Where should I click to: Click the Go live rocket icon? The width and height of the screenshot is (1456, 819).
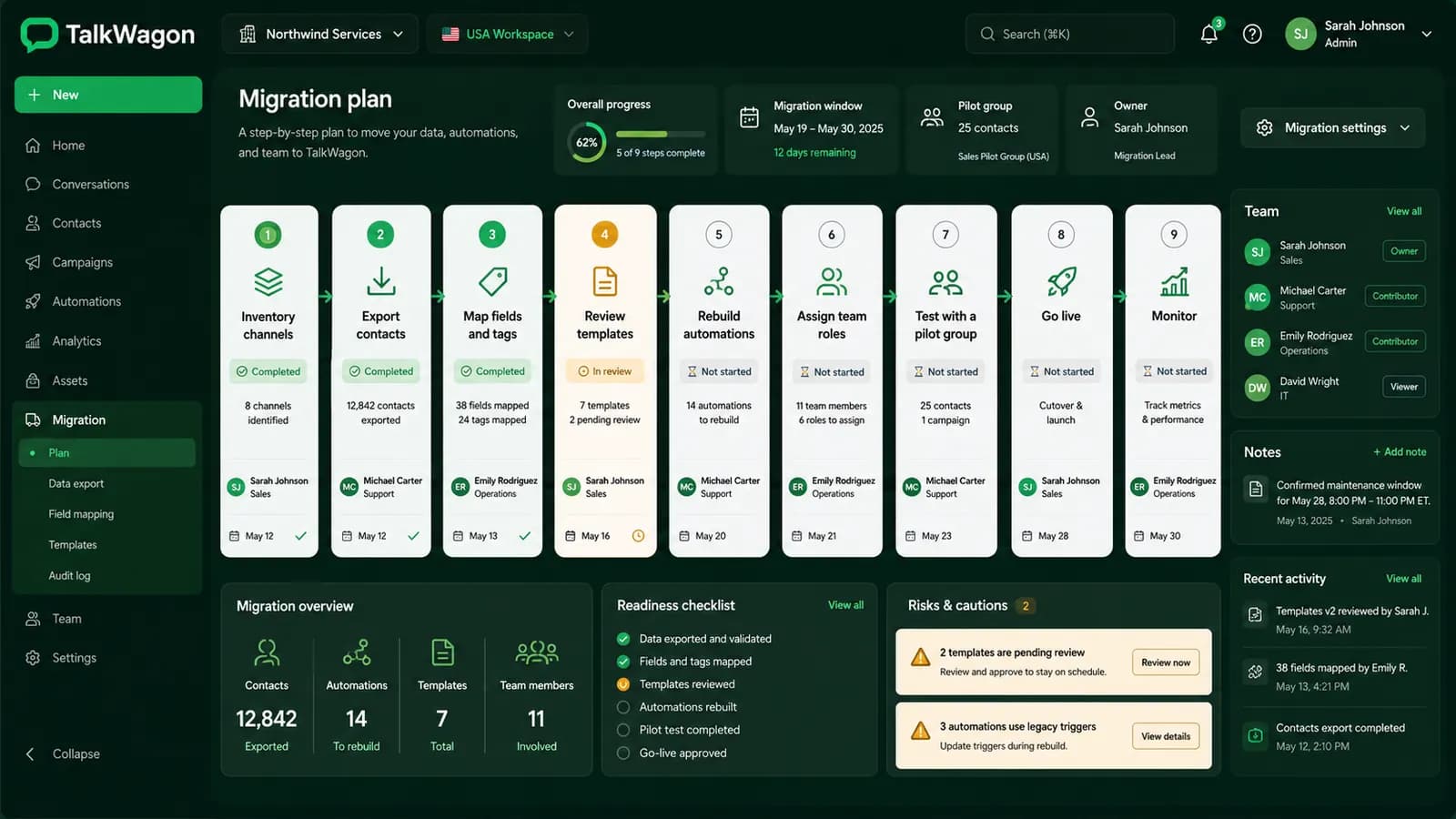1061,281
